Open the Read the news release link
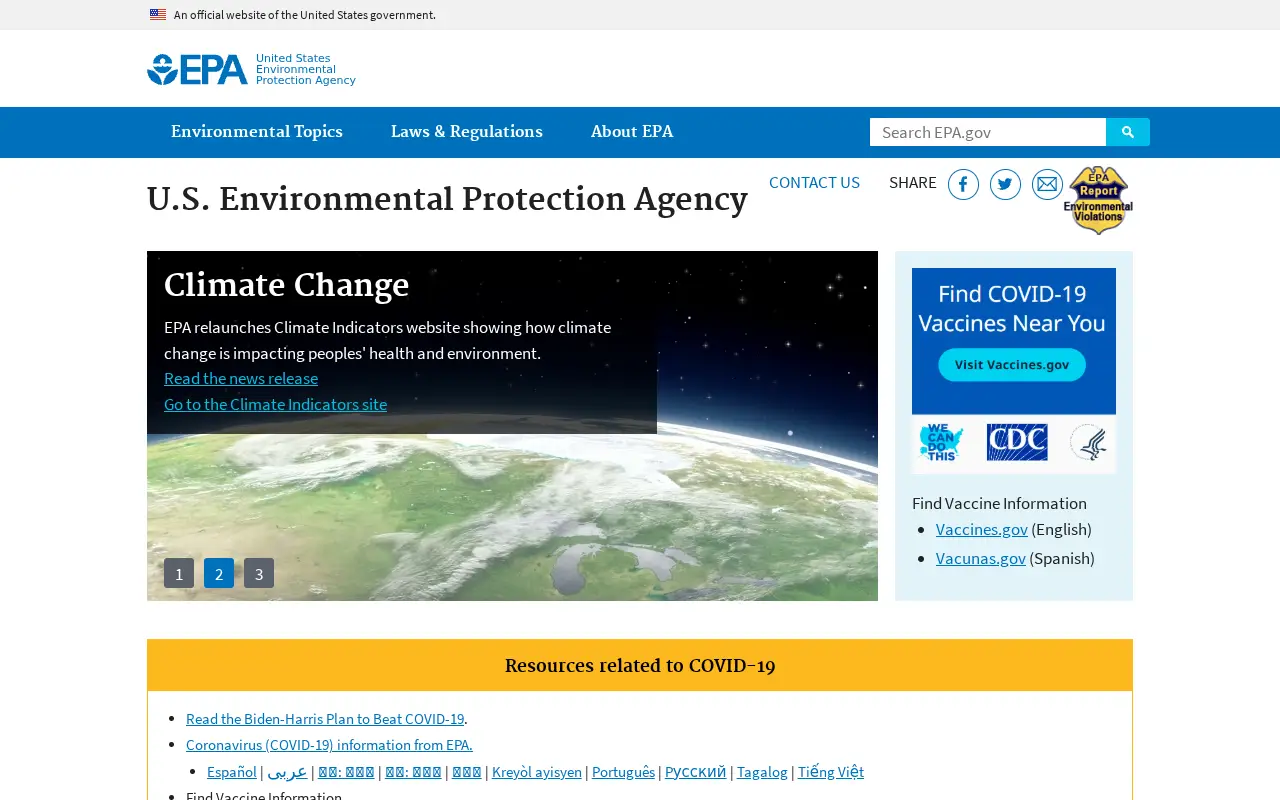The height and width of the screenshot is (800, 1280). coord(241,378)
